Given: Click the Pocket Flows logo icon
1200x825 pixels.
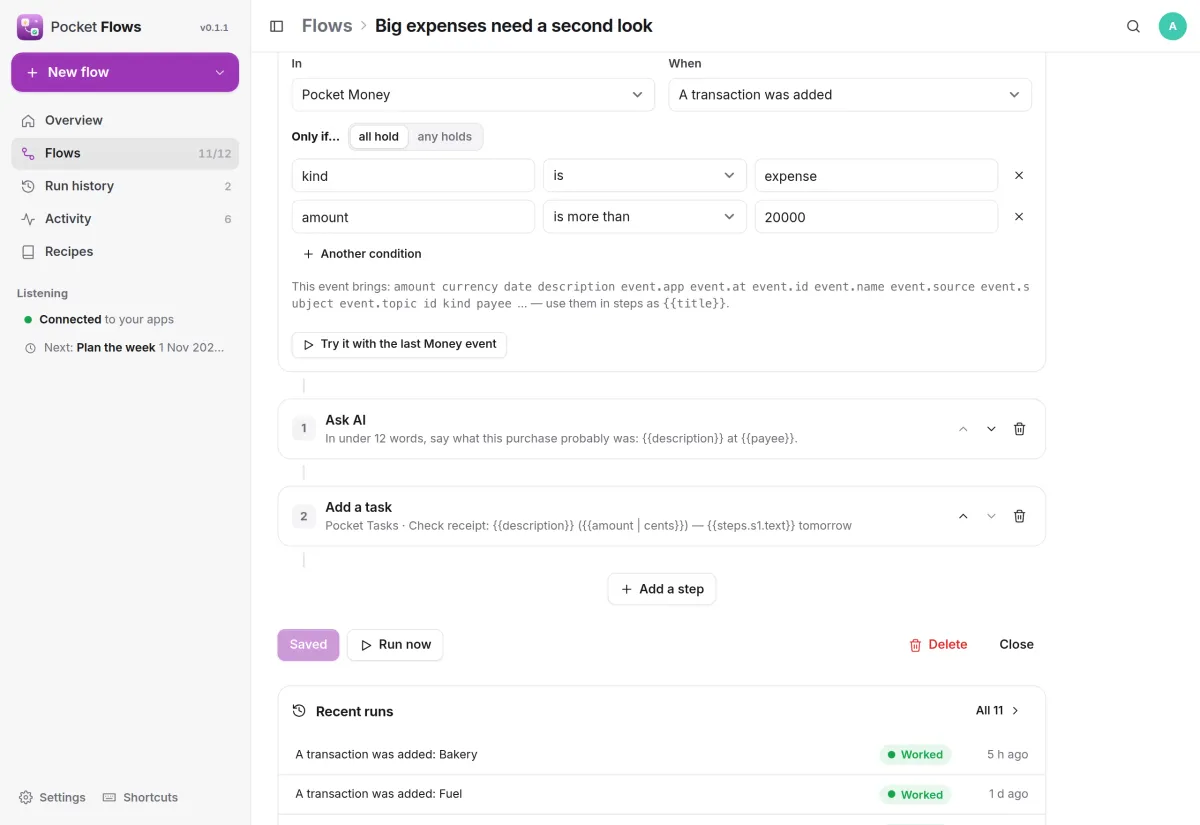Looking at the screenshot, I should (30, 27).
